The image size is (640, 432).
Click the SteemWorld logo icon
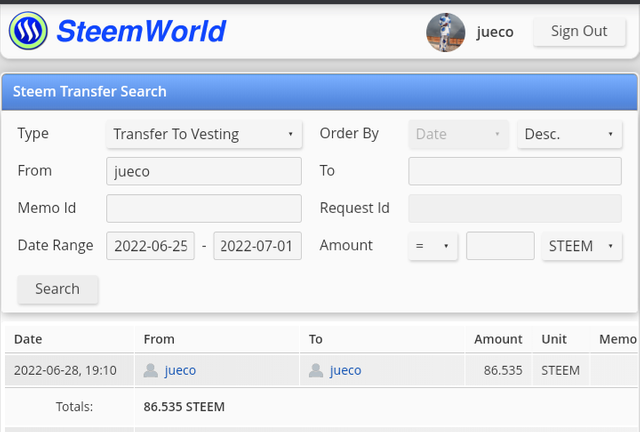coord(28,31)
